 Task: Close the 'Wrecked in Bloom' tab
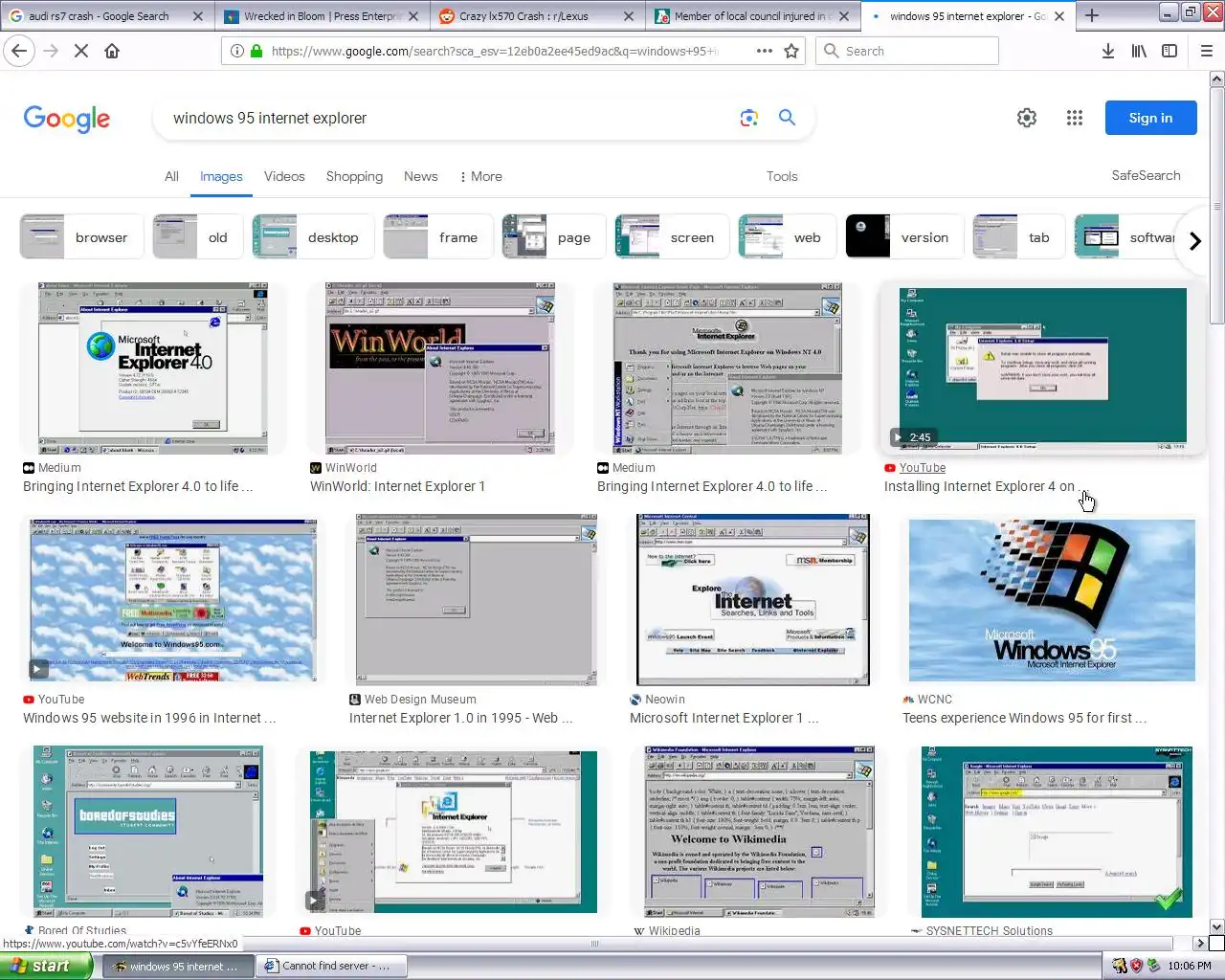413,16
